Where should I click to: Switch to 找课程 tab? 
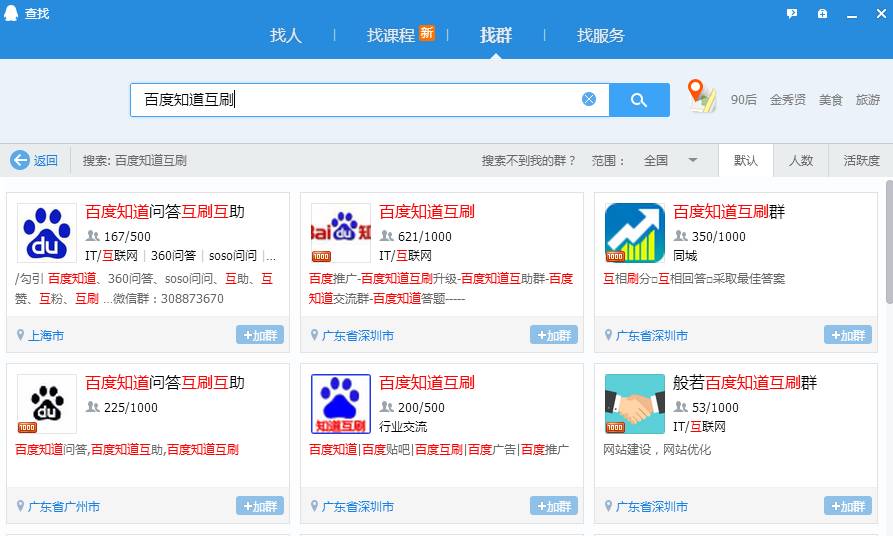(x=391, y=35)
